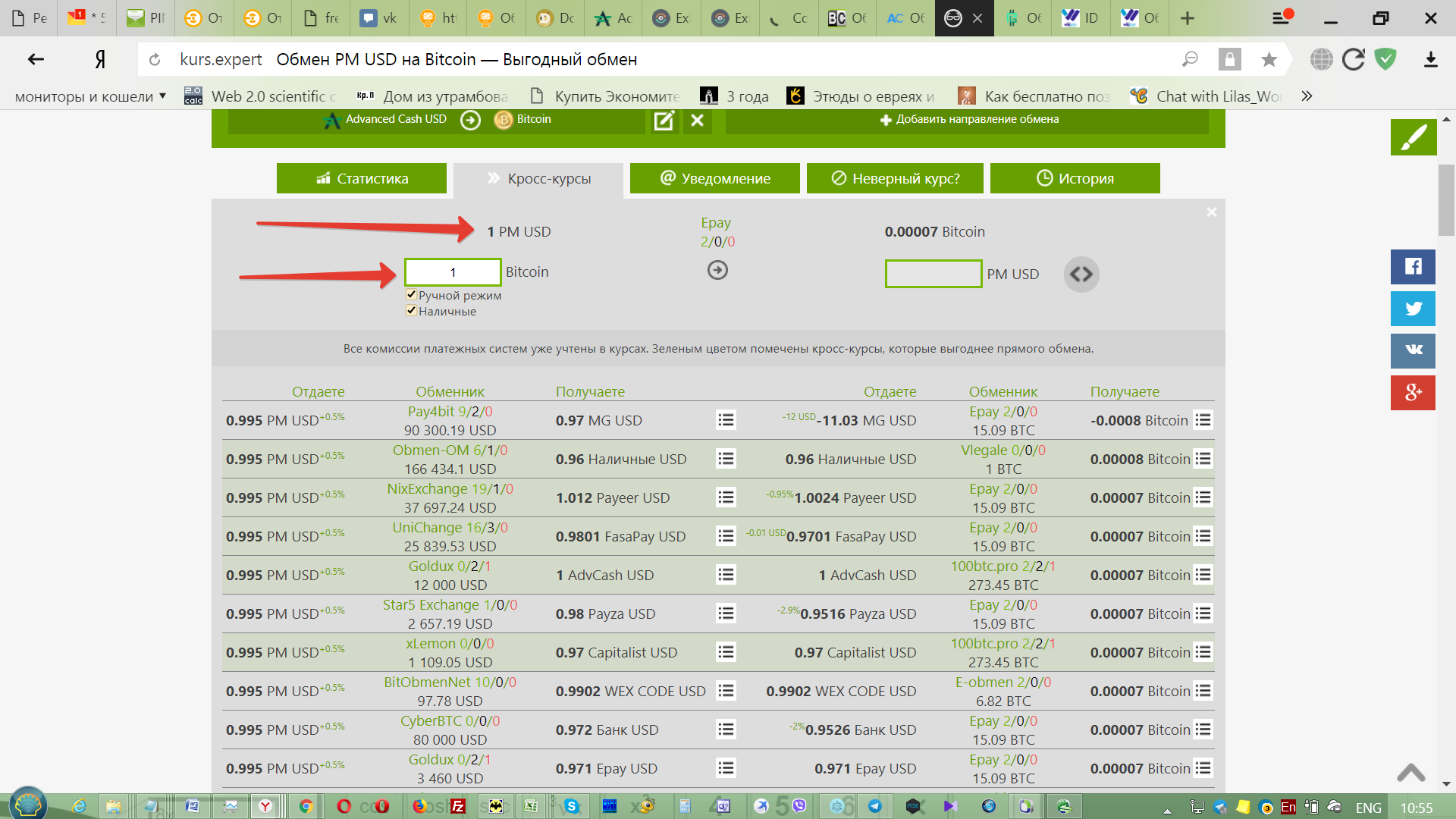Open list icon in NixExchange Payeer USD row

pos(726,497)
